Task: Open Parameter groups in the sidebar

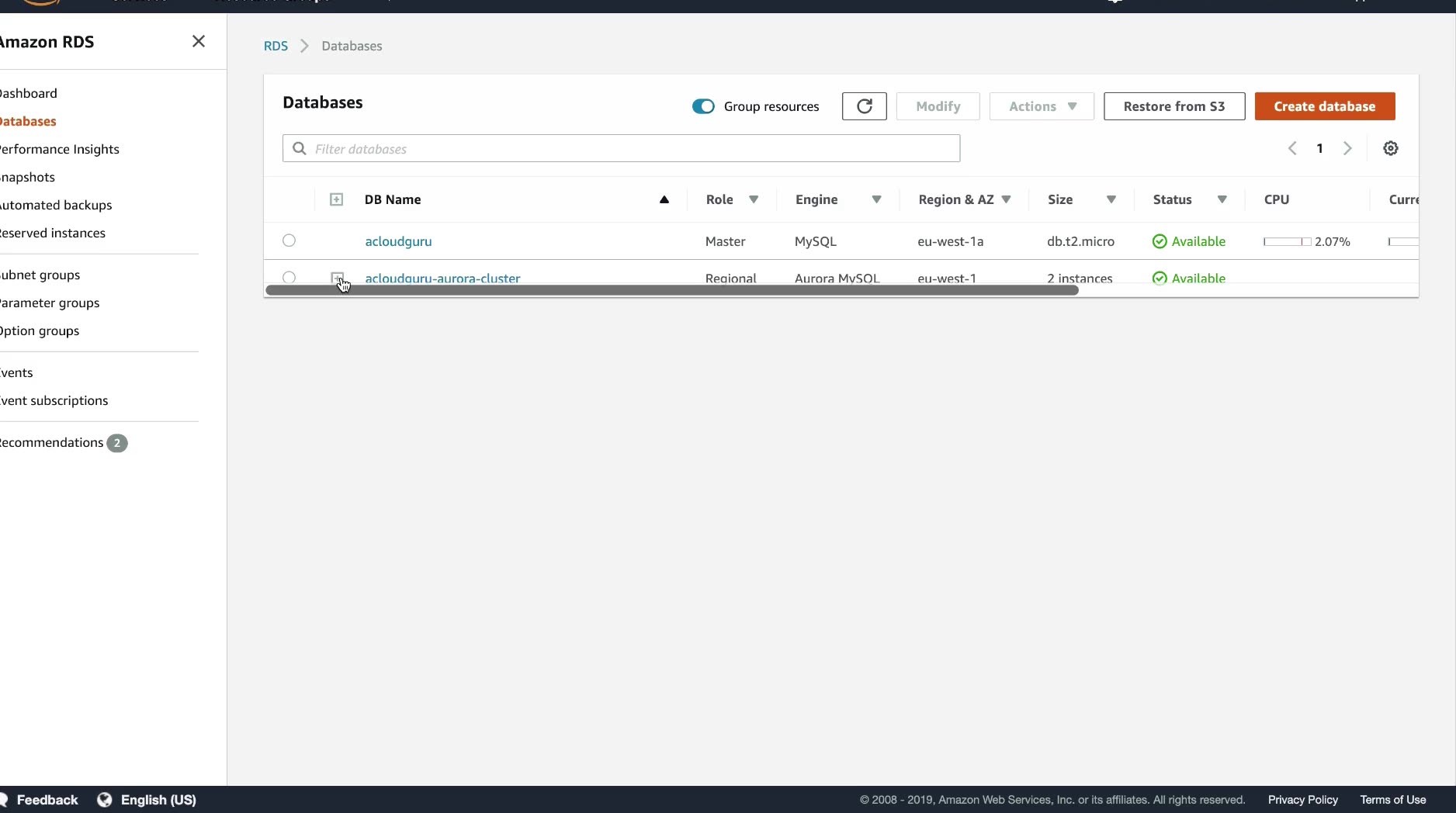Action: pyautogui.click(x=50, y=303)
